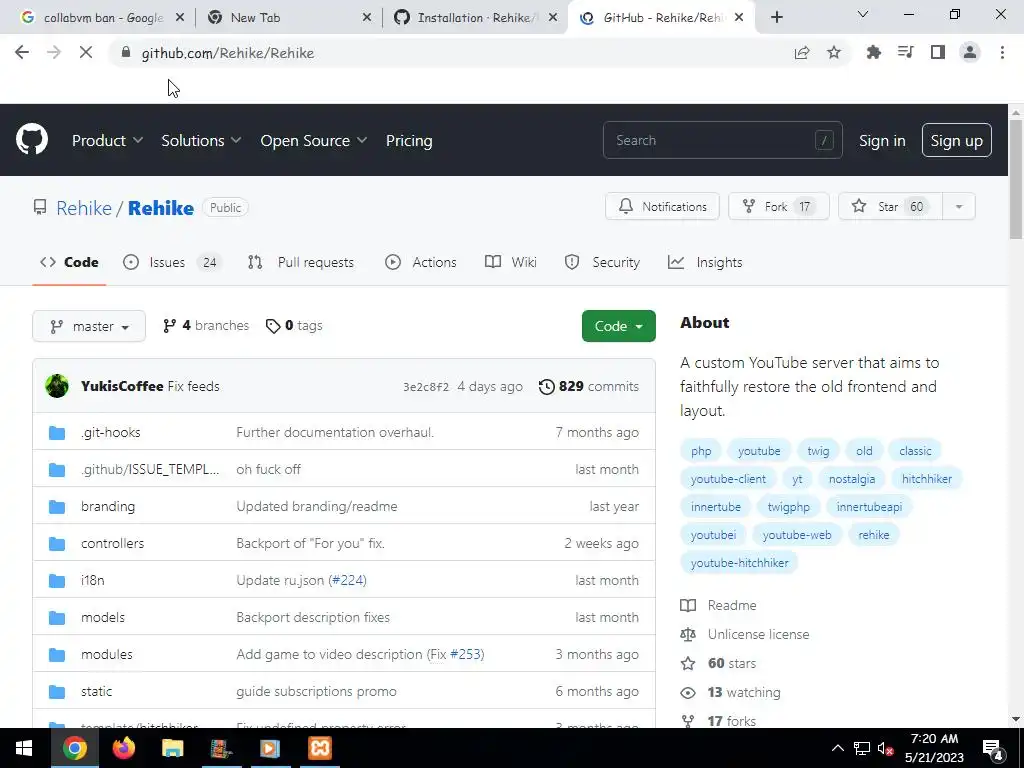1024x768 pixels.
Task: Open Chrome tab search chevron
Action: (863, 14)
